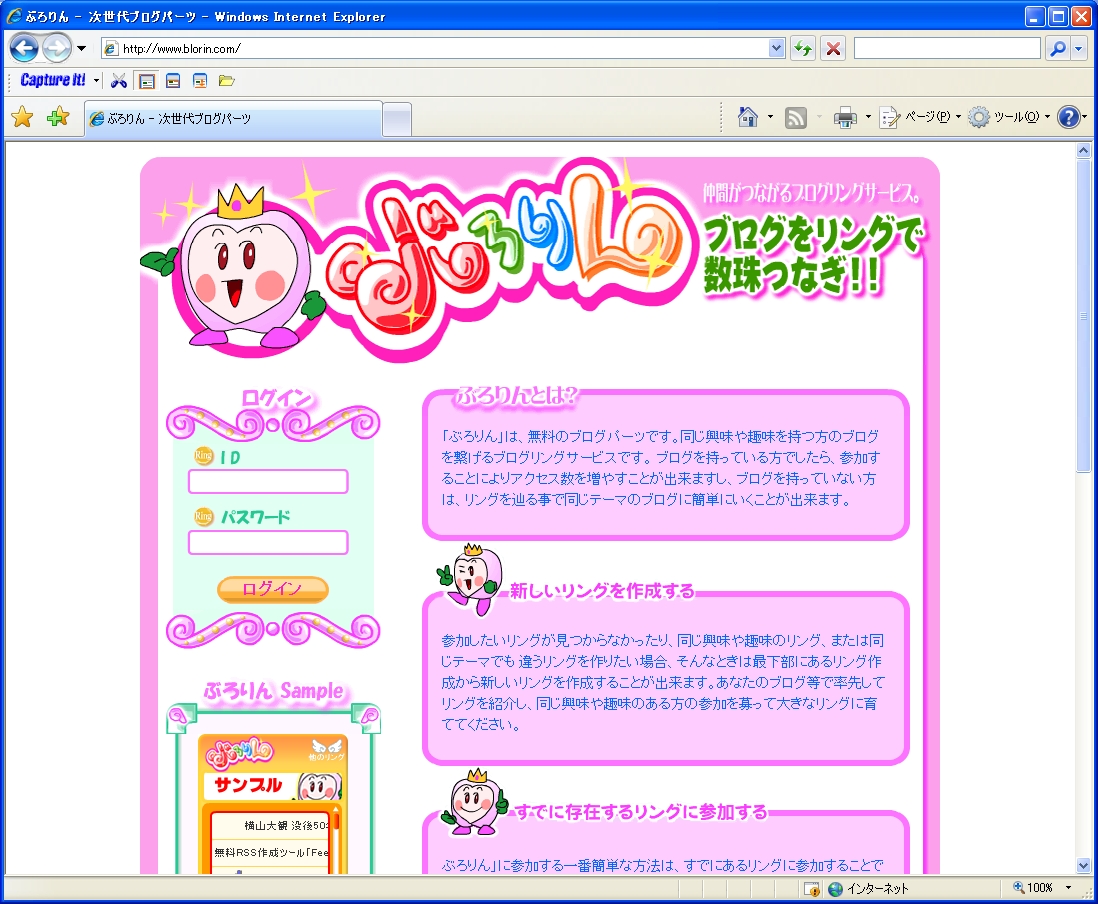This screenshot has width=1098, height=904.
Task: Click the ぶろりん Sample heading
Action: (274, 691)
